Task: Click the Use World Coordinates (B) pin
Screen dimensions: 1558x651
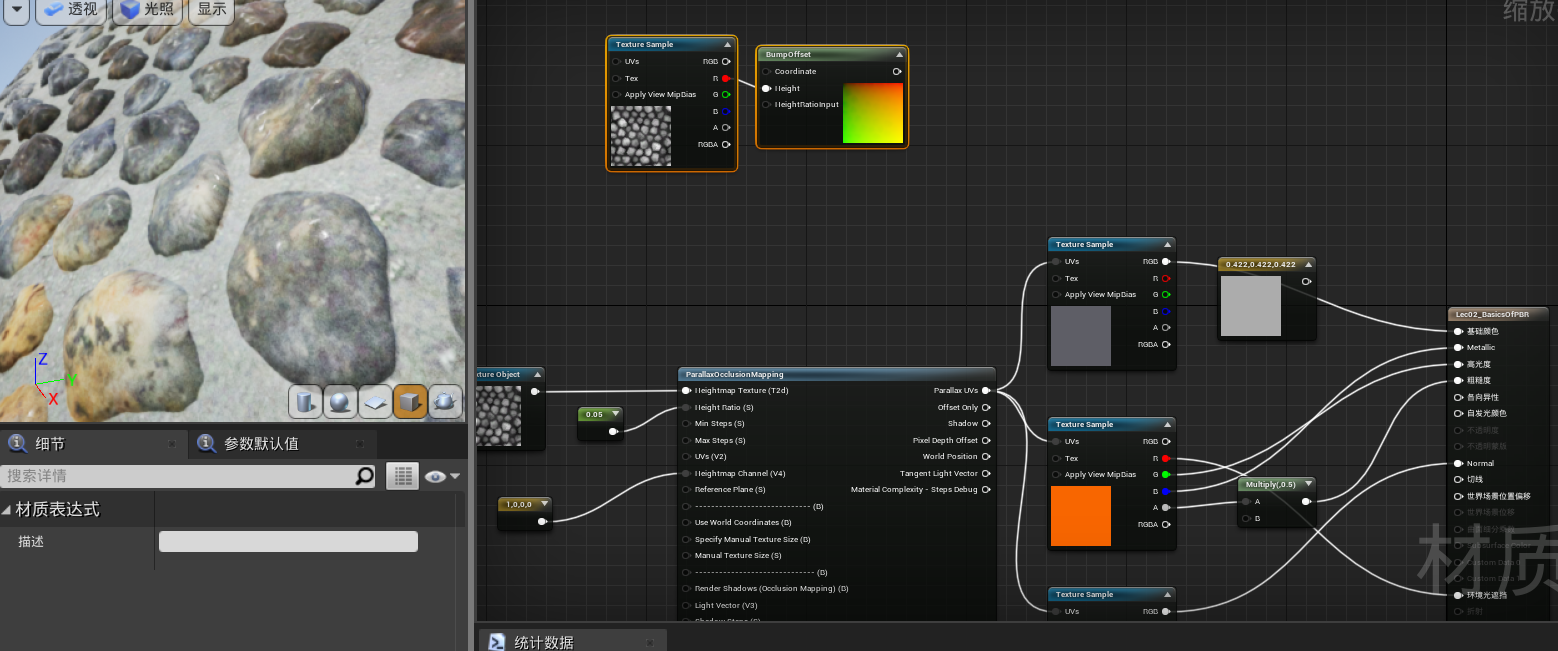Action: [x=686, y=522]
